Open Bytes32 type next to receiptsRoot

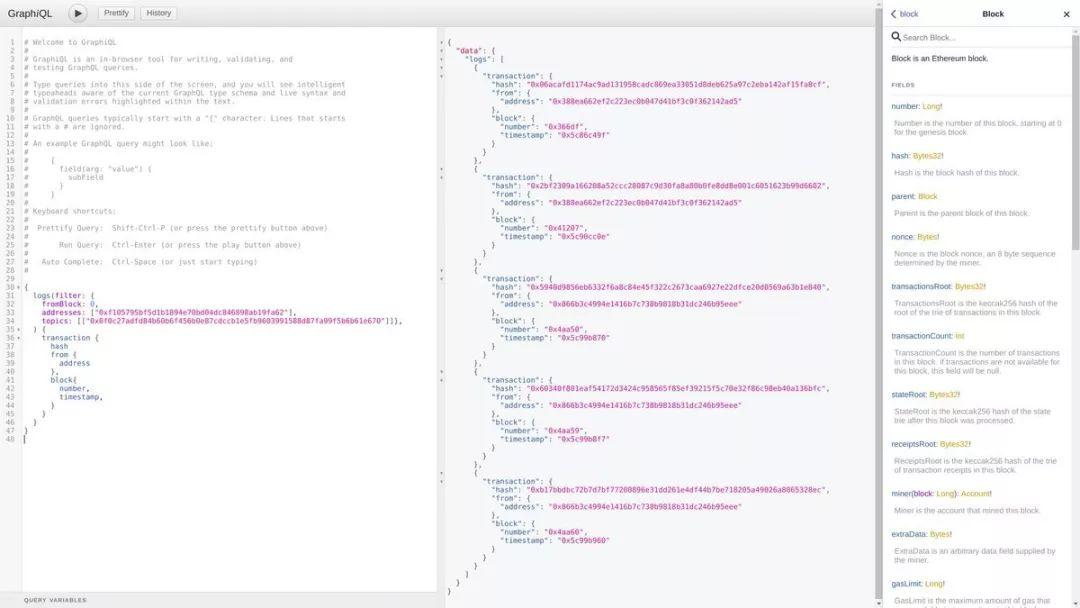pyautogui.click(x=954, y=444)
